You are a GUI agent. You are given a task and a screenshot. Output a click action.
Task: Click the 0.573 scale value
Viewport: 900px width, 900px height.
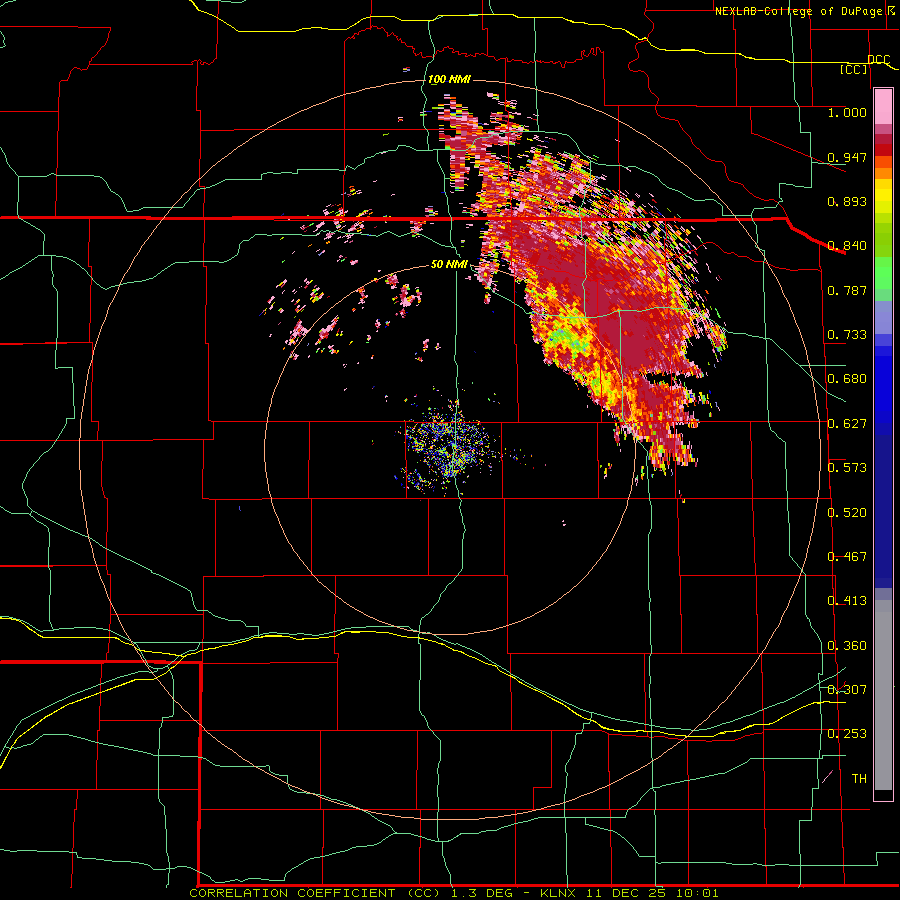pos(847,468)
